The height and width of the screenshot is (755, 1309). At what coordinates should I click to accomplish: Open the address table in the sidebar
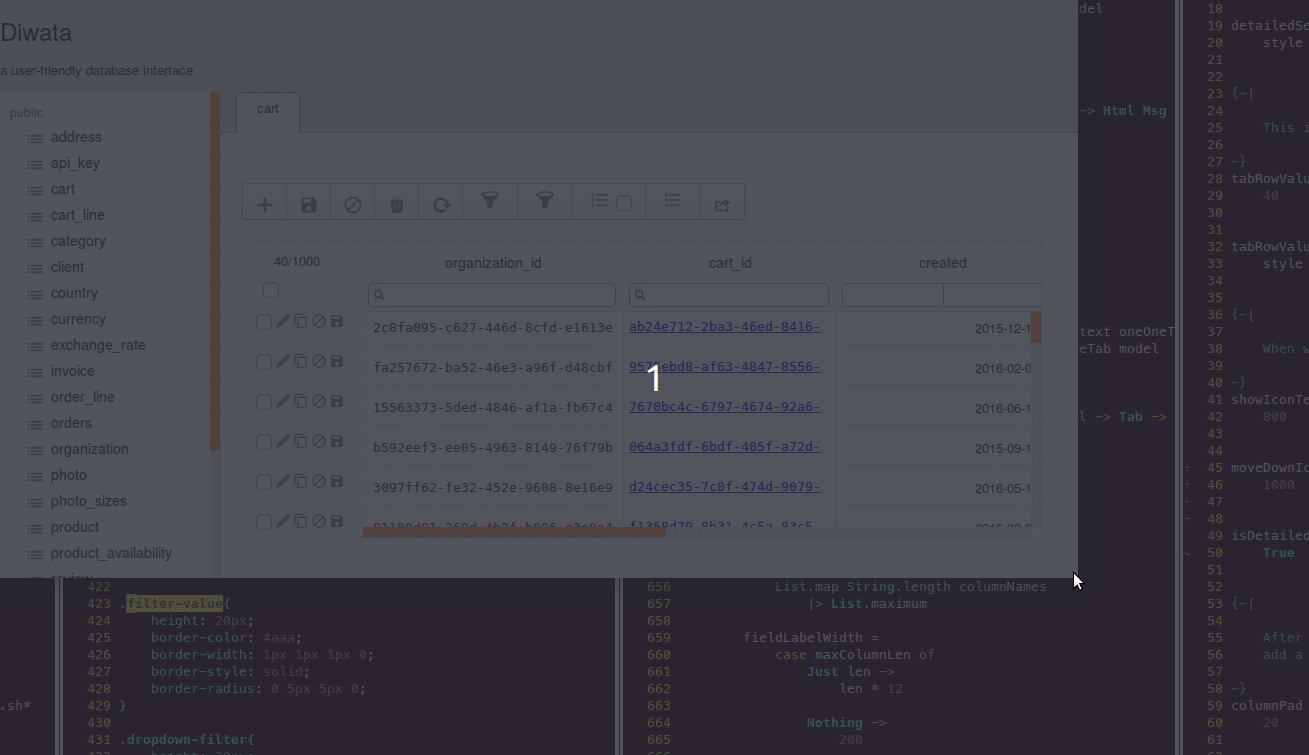click(x=76, y=137)
